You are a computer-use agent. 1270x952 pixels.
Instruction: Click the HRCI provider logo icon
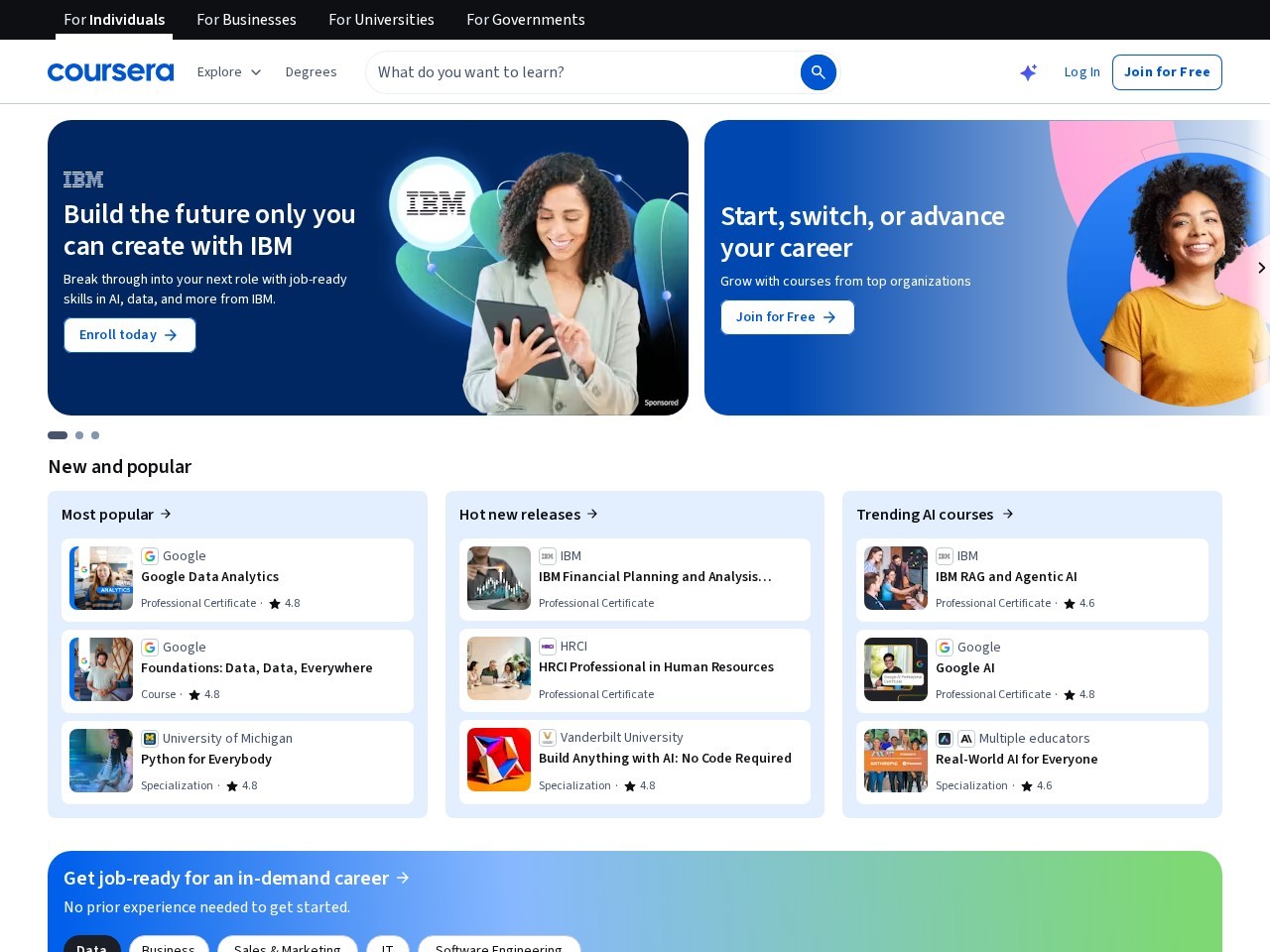548,647
